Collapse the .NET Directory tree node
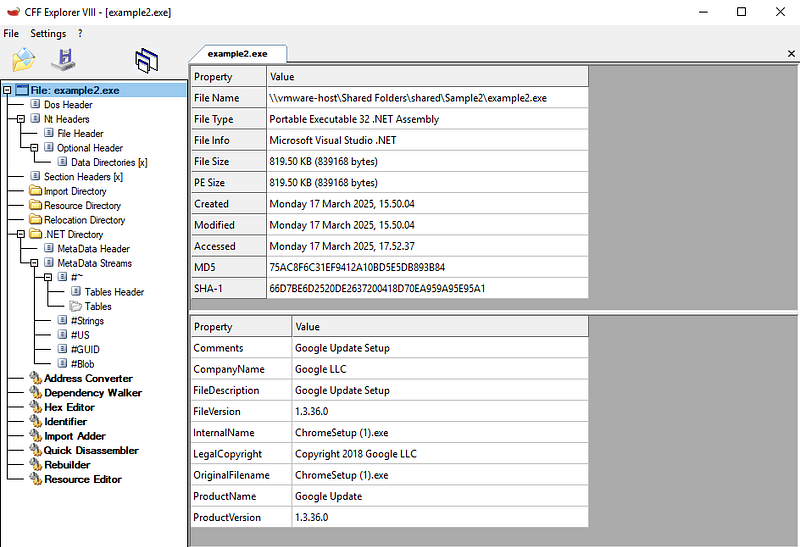Screen dimensions: 800x547 [x=21, y=234]
